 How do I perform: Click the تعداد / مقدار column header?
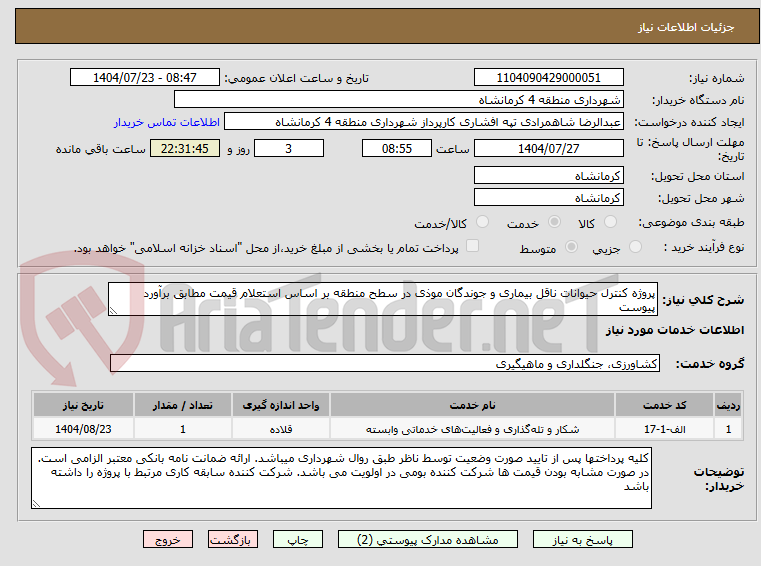click(182, 405)
